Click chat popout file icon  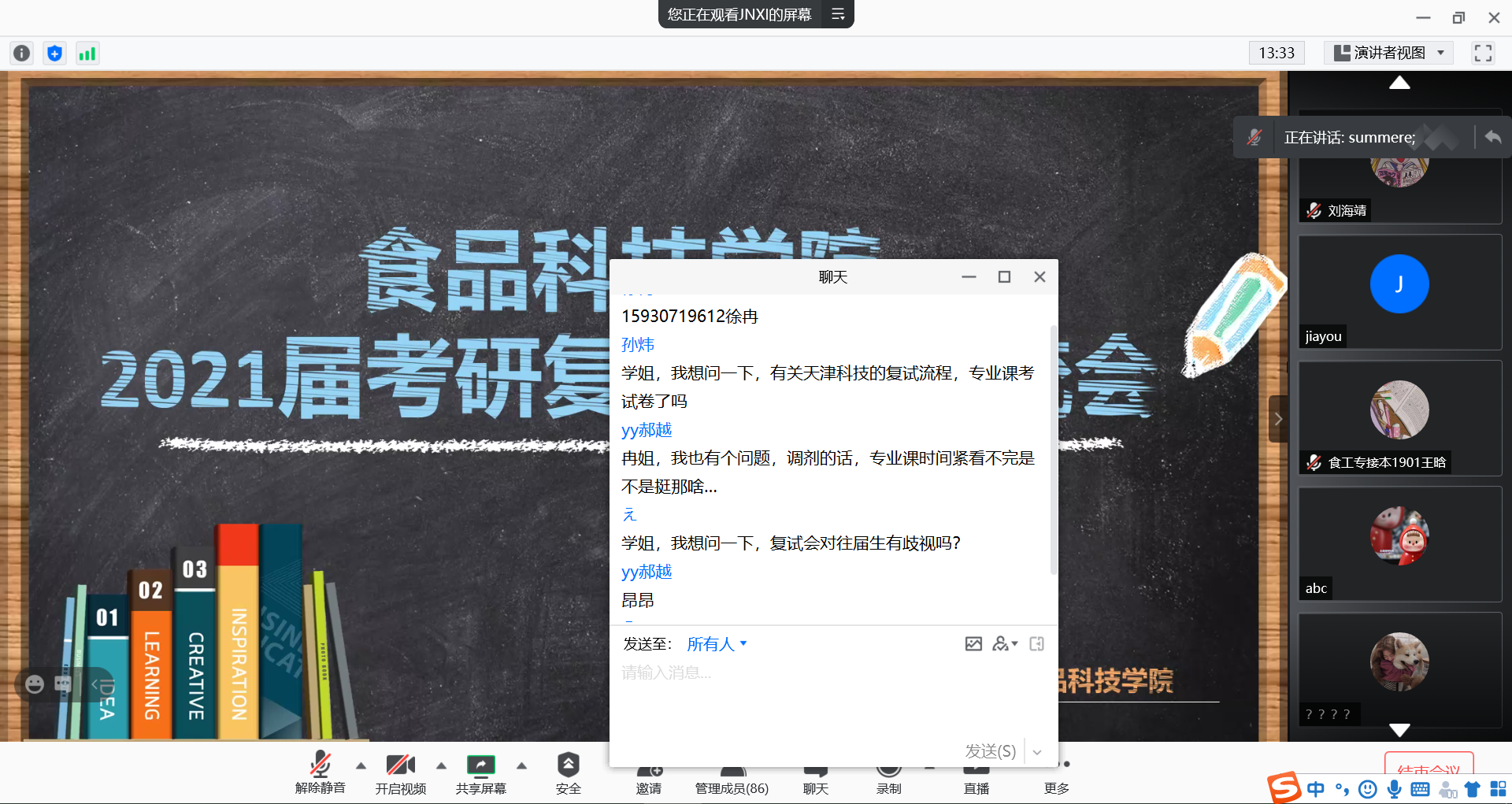pyautogui.click(x=1037, y=644)
